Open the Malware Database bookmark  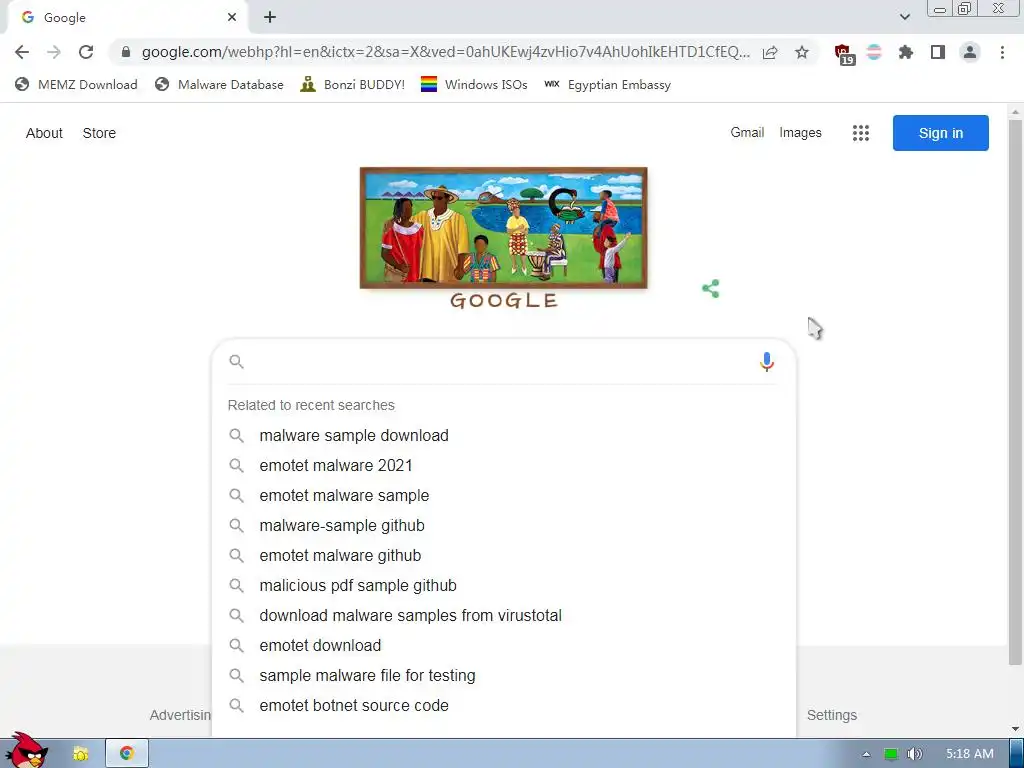(219, 85)
